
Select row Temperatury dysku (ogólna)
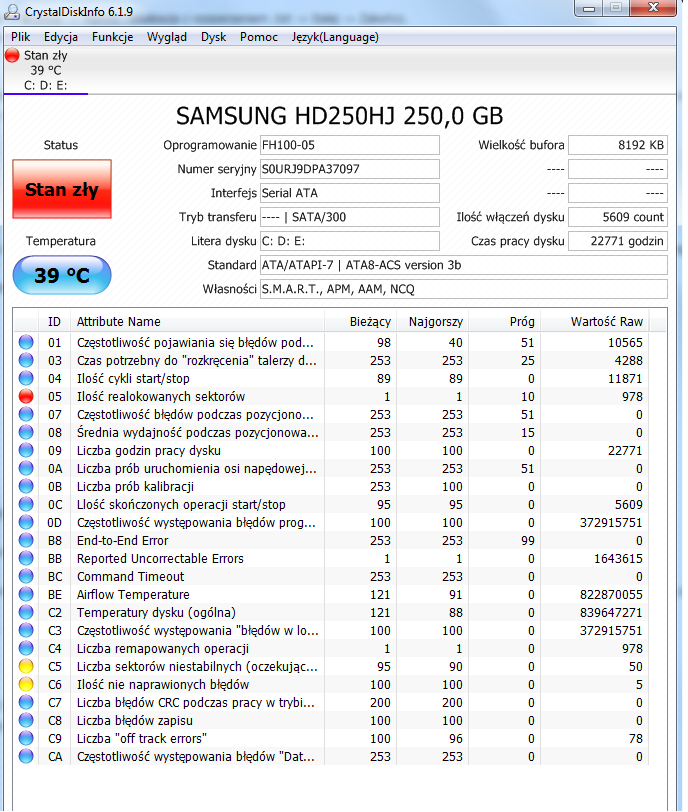click(x=331, y=613)
